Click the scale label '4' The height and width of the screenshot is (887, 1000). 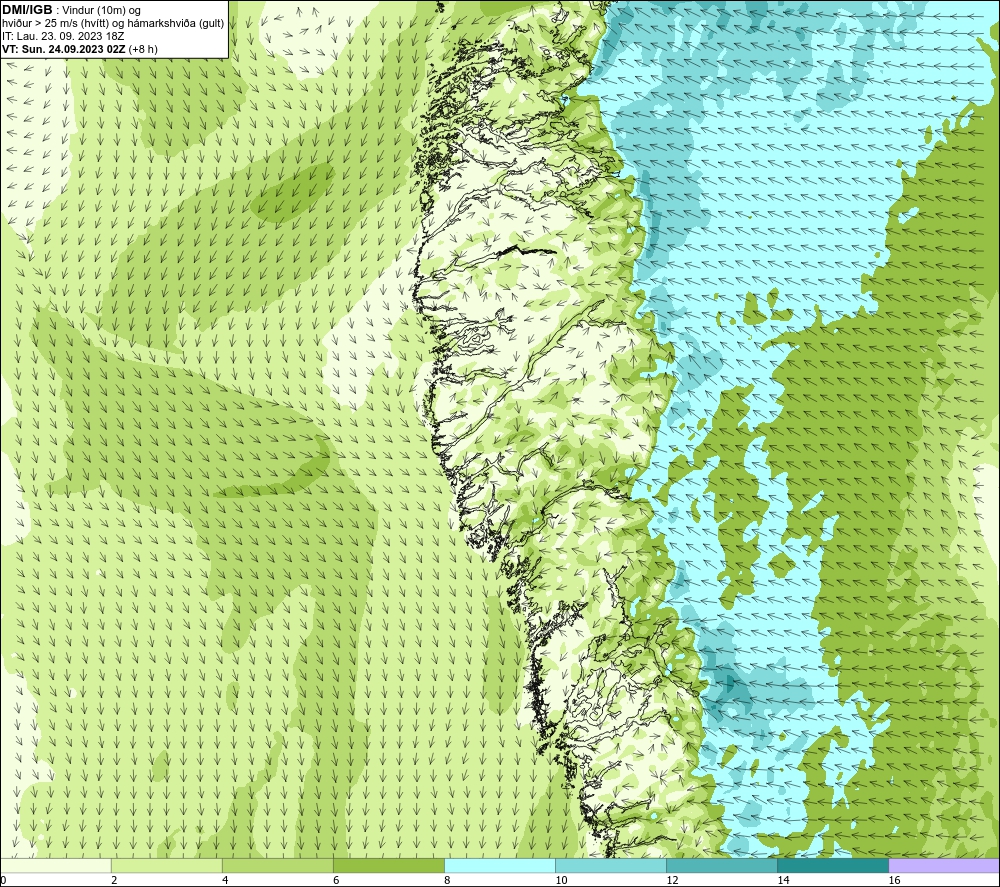[x=225, y=880]
